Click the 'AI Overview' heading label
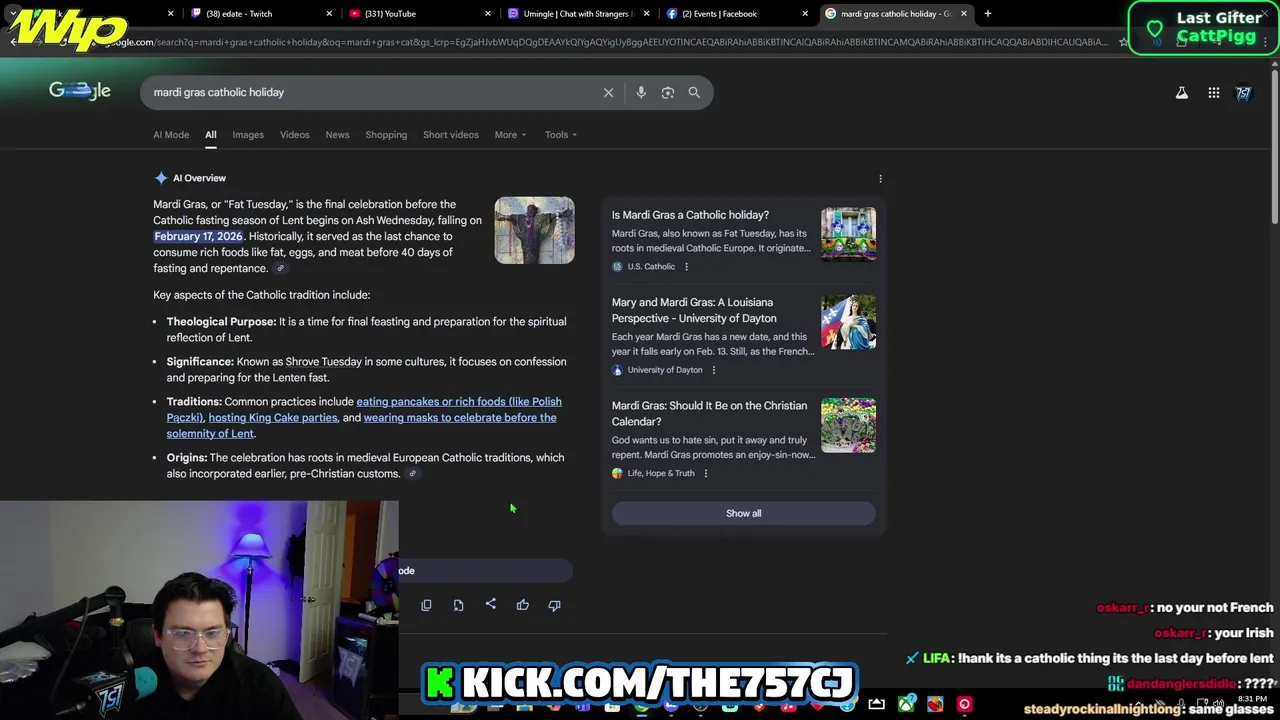The width and height of the screenshot is (1280, 720). tap(199, 178)
